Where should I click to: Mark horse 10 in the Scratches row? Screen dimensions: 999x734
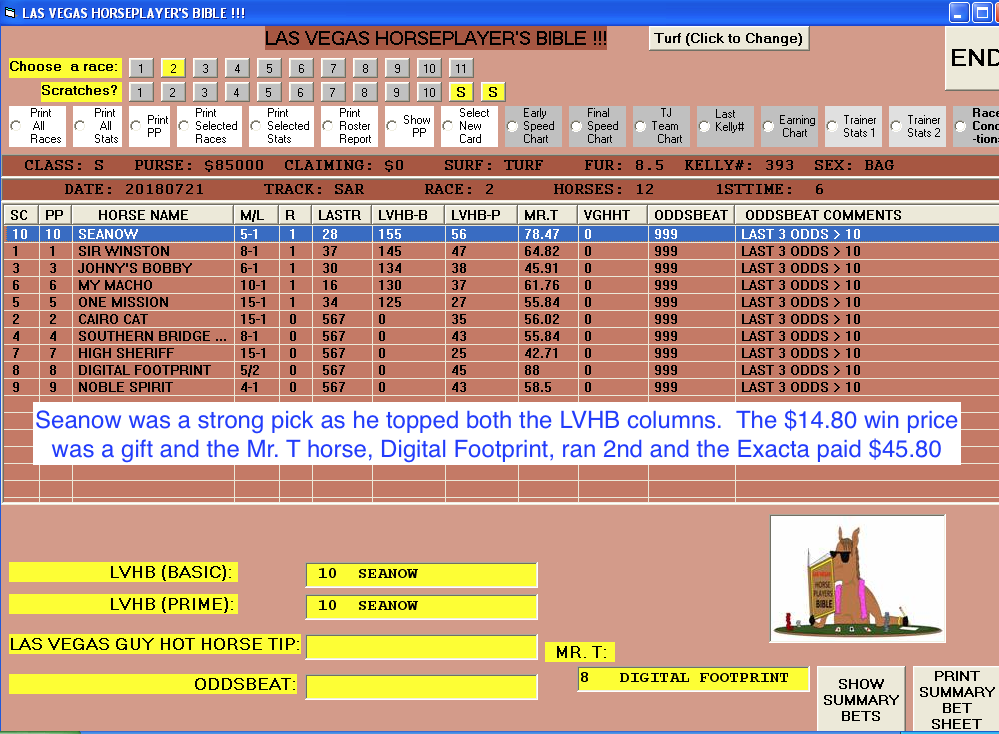pos(429,92)
